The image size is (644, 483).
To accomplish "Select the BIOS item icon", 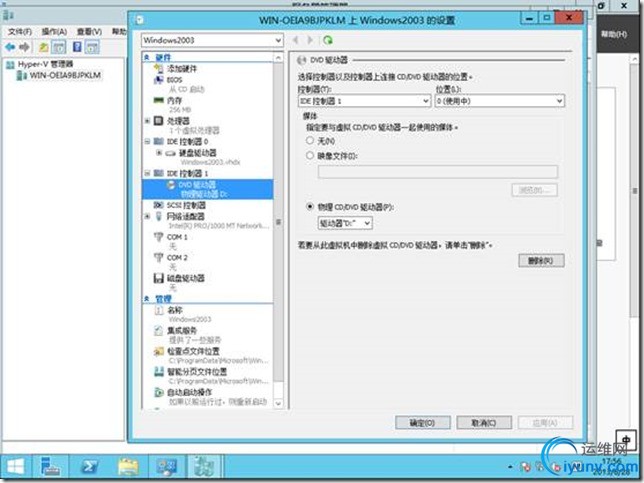I will [x=159, y=80].
